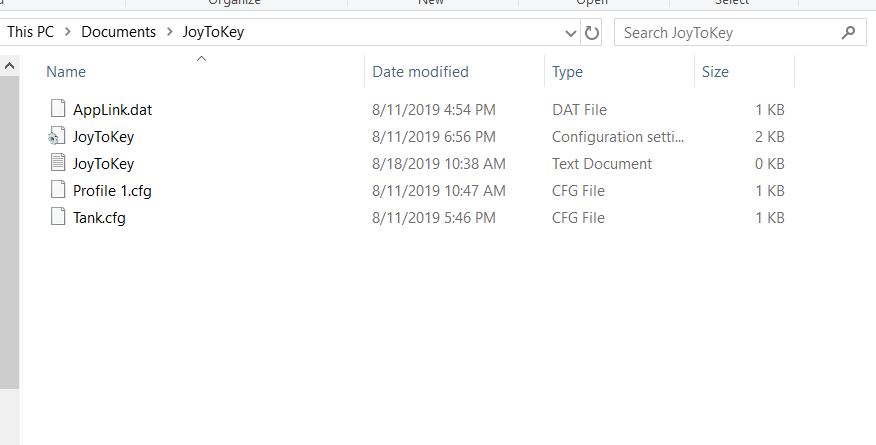
Task: Click the JoyToKey text document icon
Action: point(58,162)
